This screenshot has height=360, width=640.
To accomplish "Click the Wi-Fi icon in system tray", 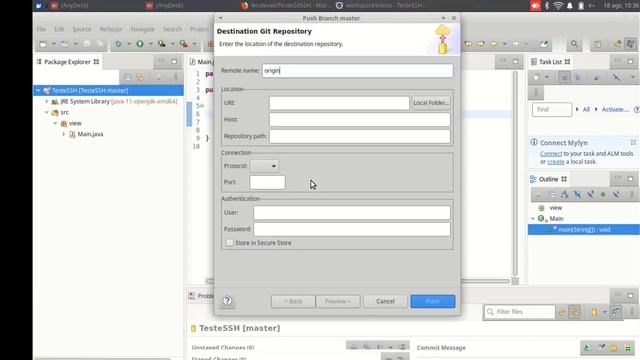I will (558, 6).
